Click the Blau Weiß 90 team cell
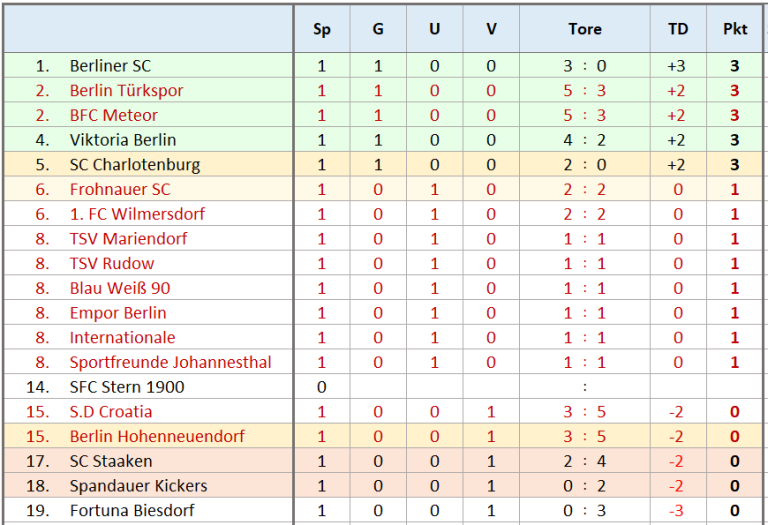This screenshot has height=525, width=768. (x=120, y=288)
